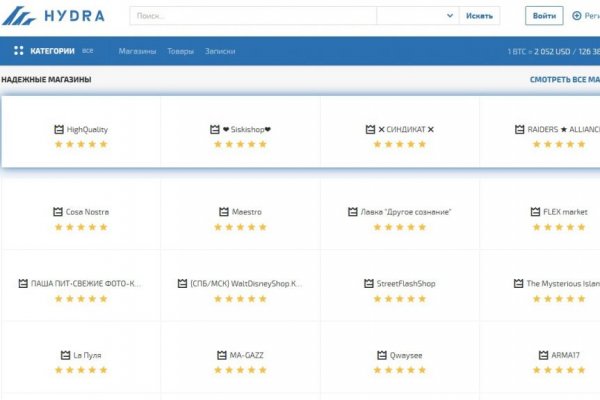Go to the Записки tab
The height and width of the screenshot is (400, 600).
click(x=220, y=50)
